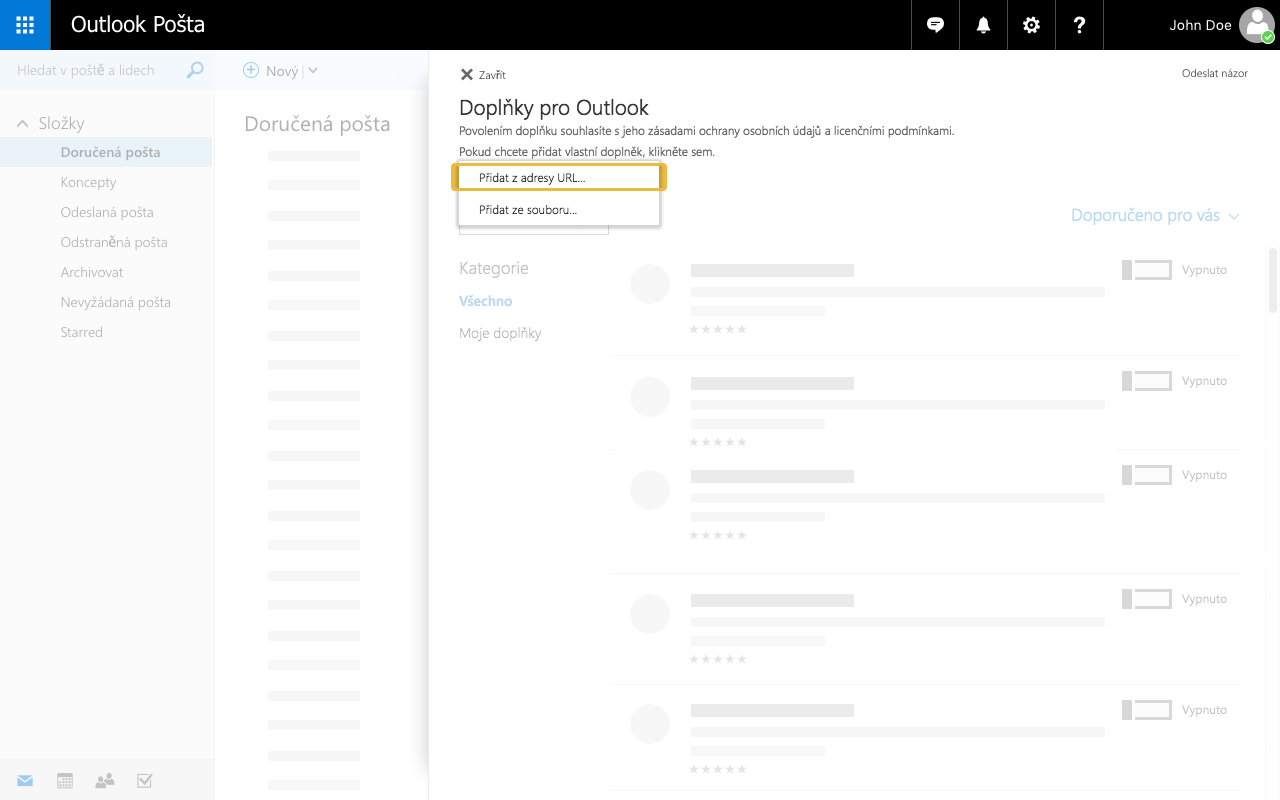Choose Přidat z adresy URL...
The width and height of the screenshot is (1280, 800).
pyautogui.click(x=559, y=177)
